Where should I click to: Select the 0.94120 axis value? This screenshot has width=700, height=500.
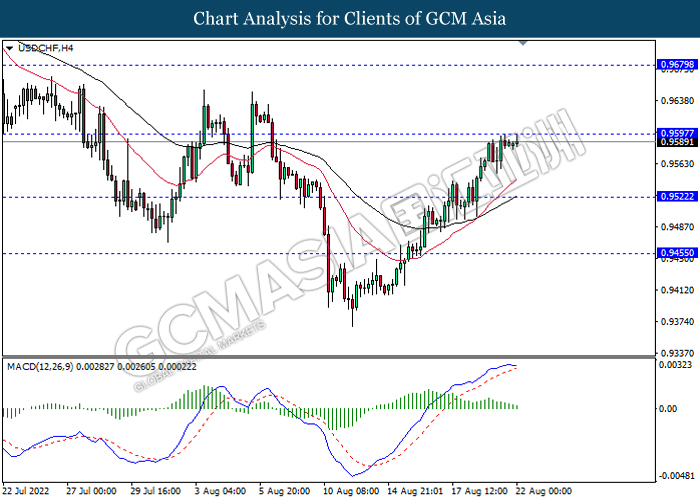click(677, 290)
